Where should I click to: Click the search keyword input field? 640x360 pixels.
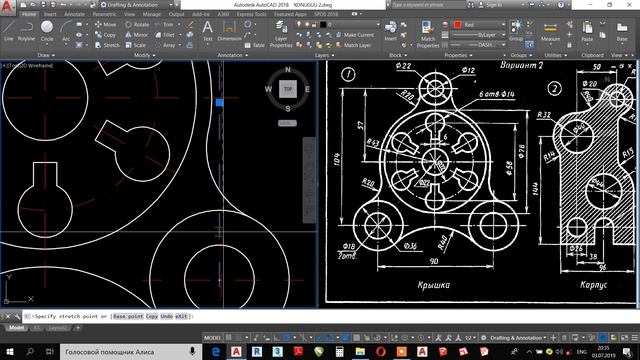click(x=428, y=5)
